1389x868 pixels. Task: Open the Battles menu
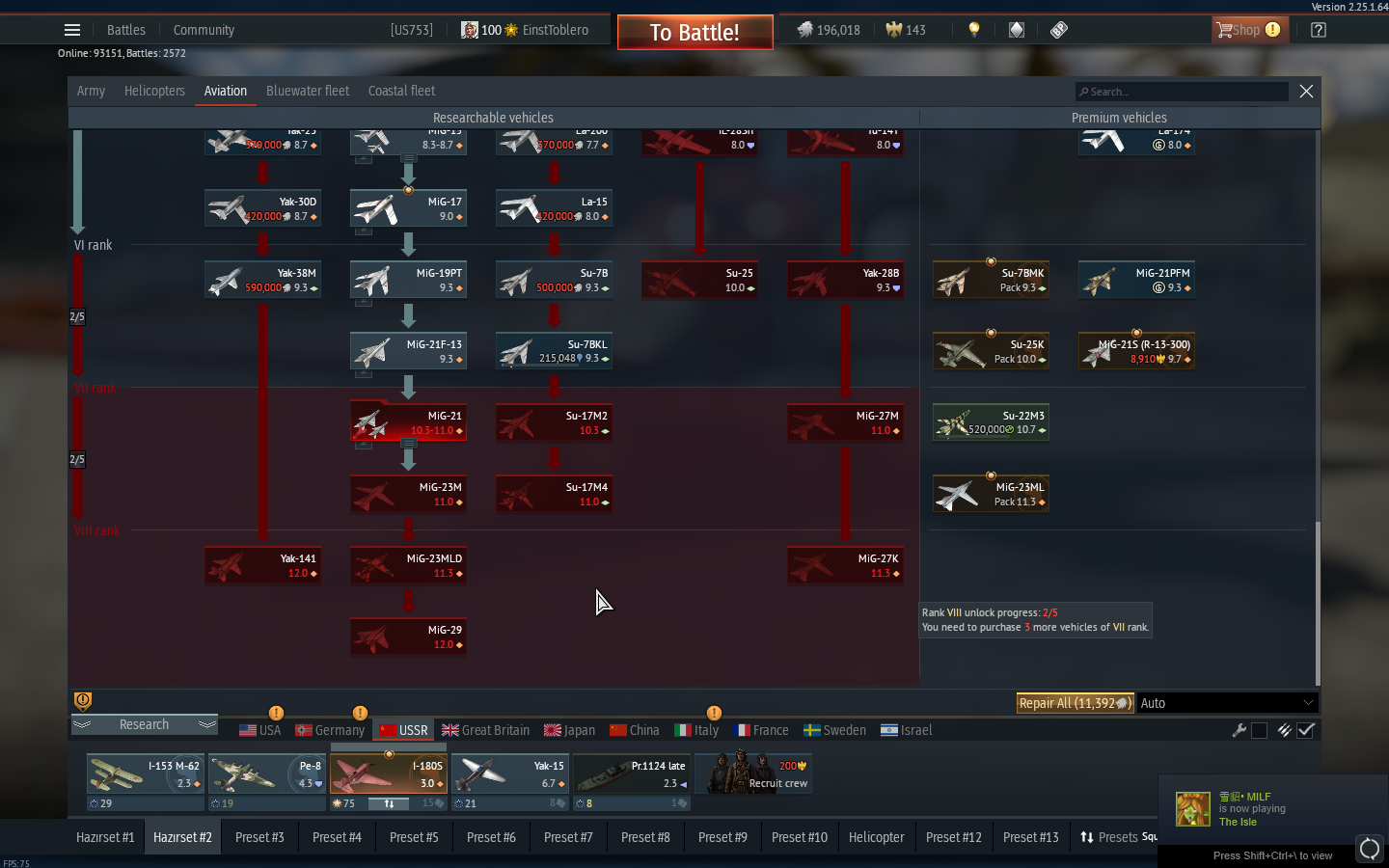tap(126, 30)
